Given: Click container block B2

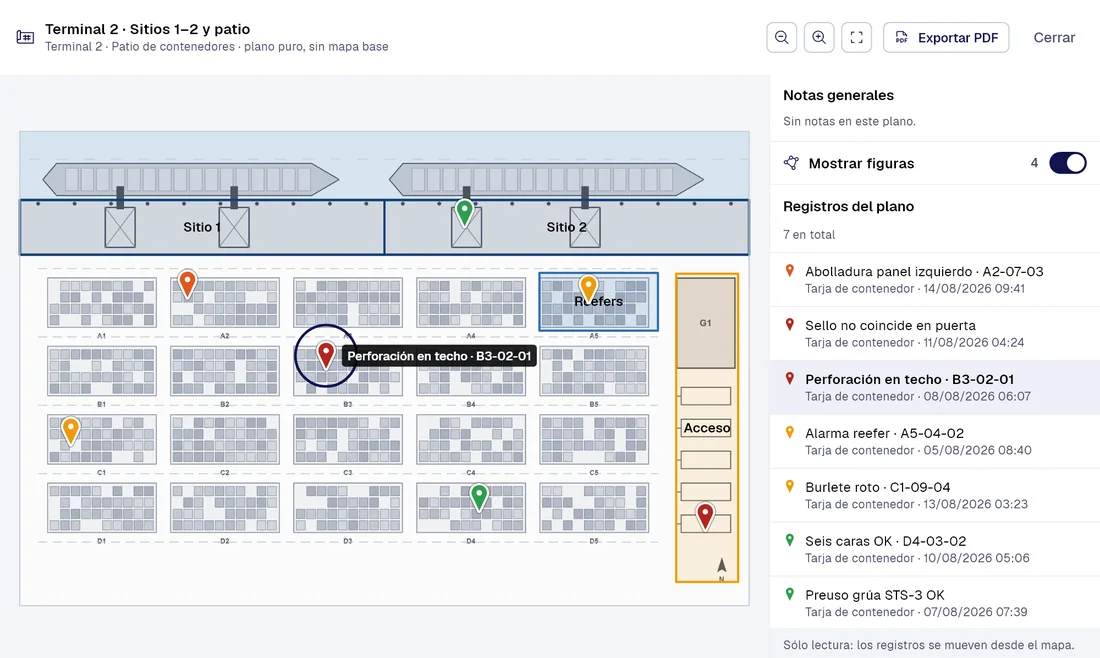Looking at the screenshot, I should click(224, 371).
